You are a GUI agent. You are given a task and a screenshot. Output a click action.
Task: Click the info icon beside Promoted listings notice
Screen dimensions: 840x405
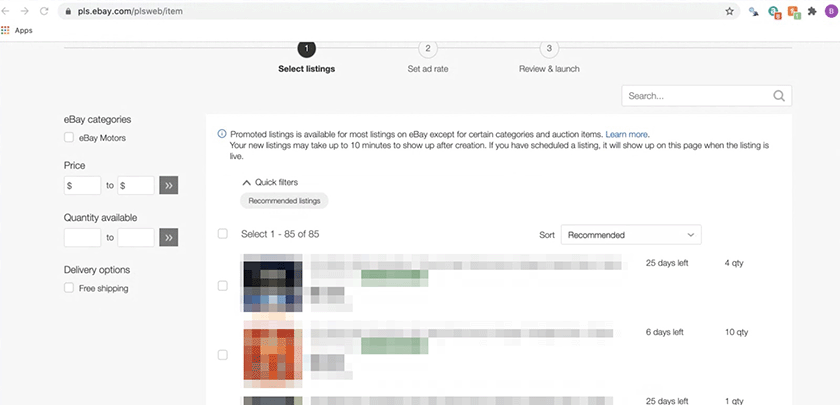[x=222, y=134]
